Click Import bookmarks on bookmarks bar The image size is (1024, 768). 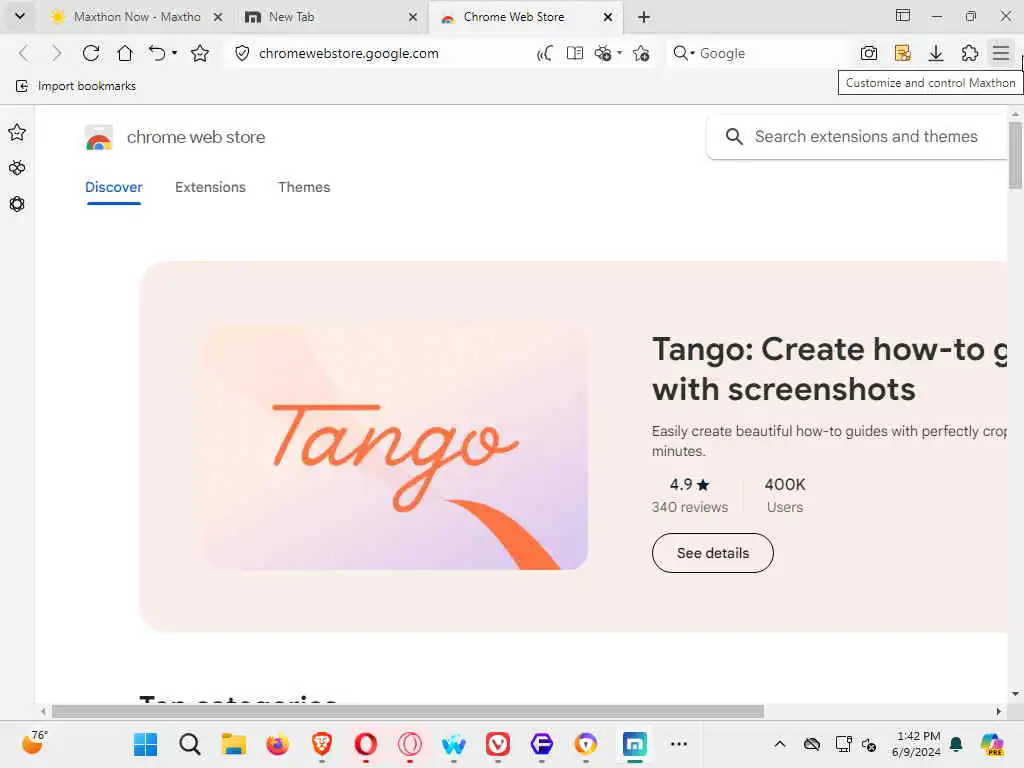76,86
